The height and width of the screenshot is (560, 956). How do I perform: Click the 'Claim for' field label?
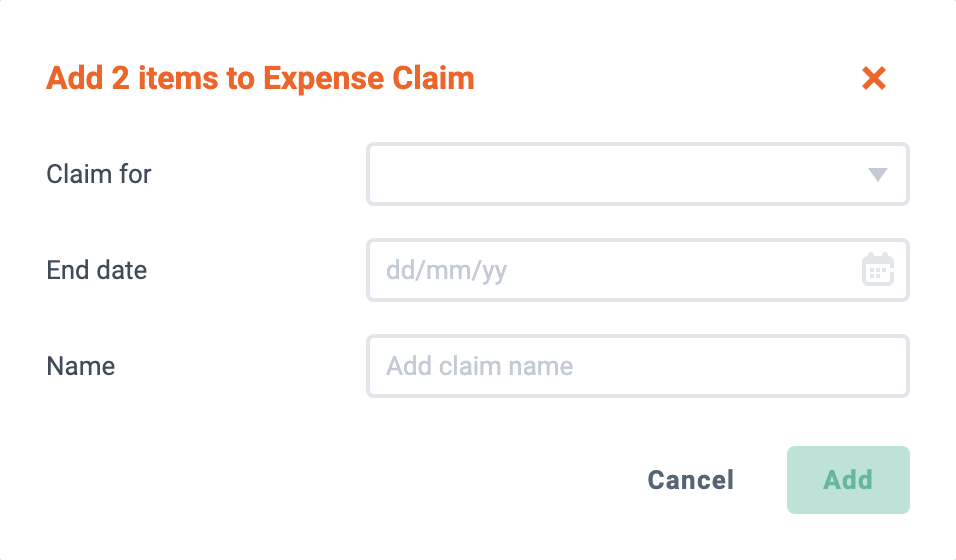click(x=99, y=174)
